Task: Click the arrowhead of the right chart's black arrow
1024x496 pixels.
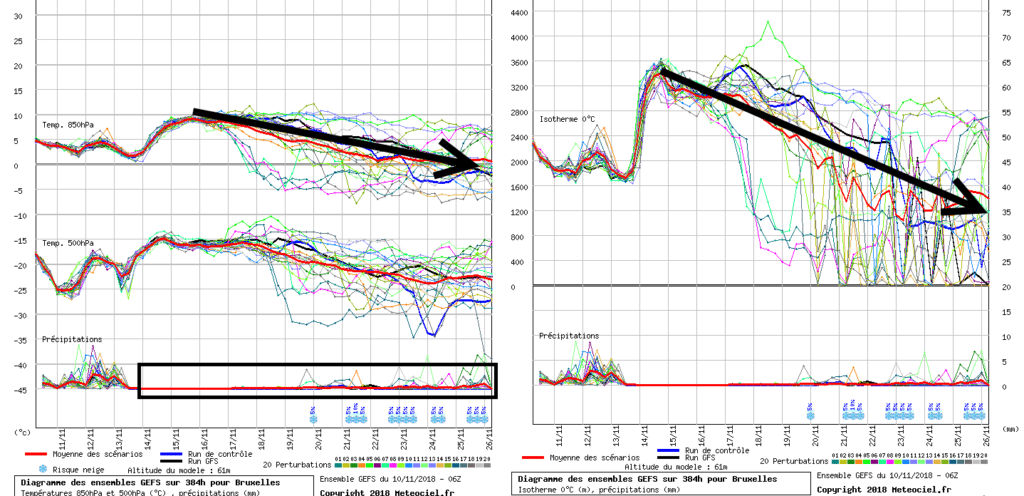Action: (972, 200)
